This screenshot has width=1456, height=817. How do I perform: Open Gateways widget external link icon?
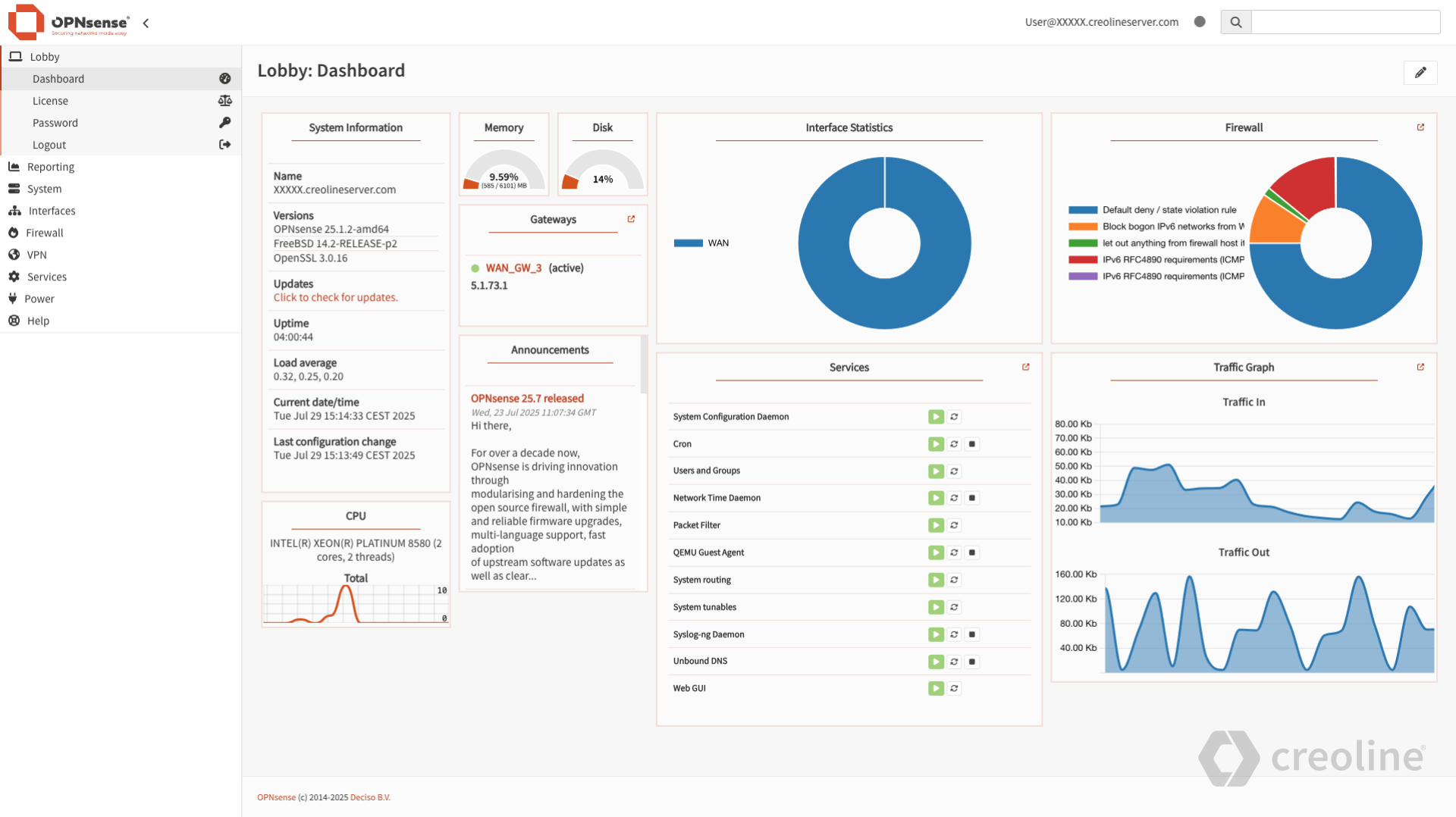tap(631, 219)
